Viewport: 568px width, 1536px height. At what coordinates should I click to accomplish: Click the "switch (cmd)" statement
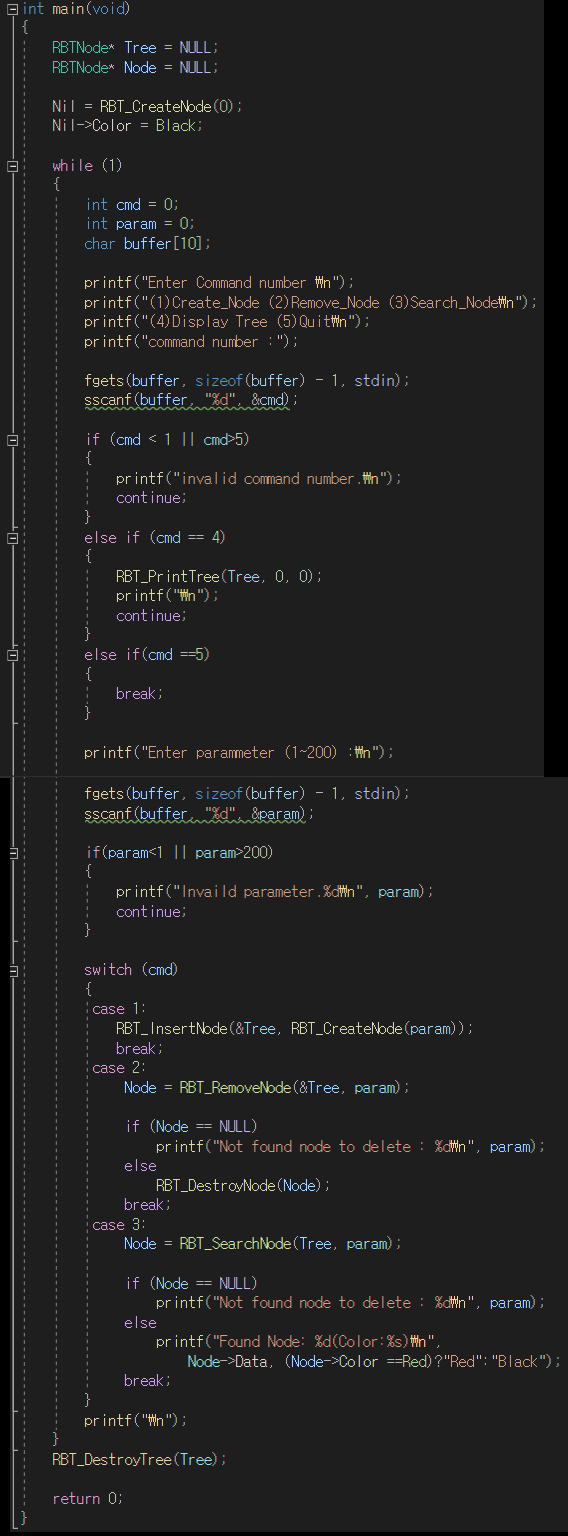pos(131,970)
